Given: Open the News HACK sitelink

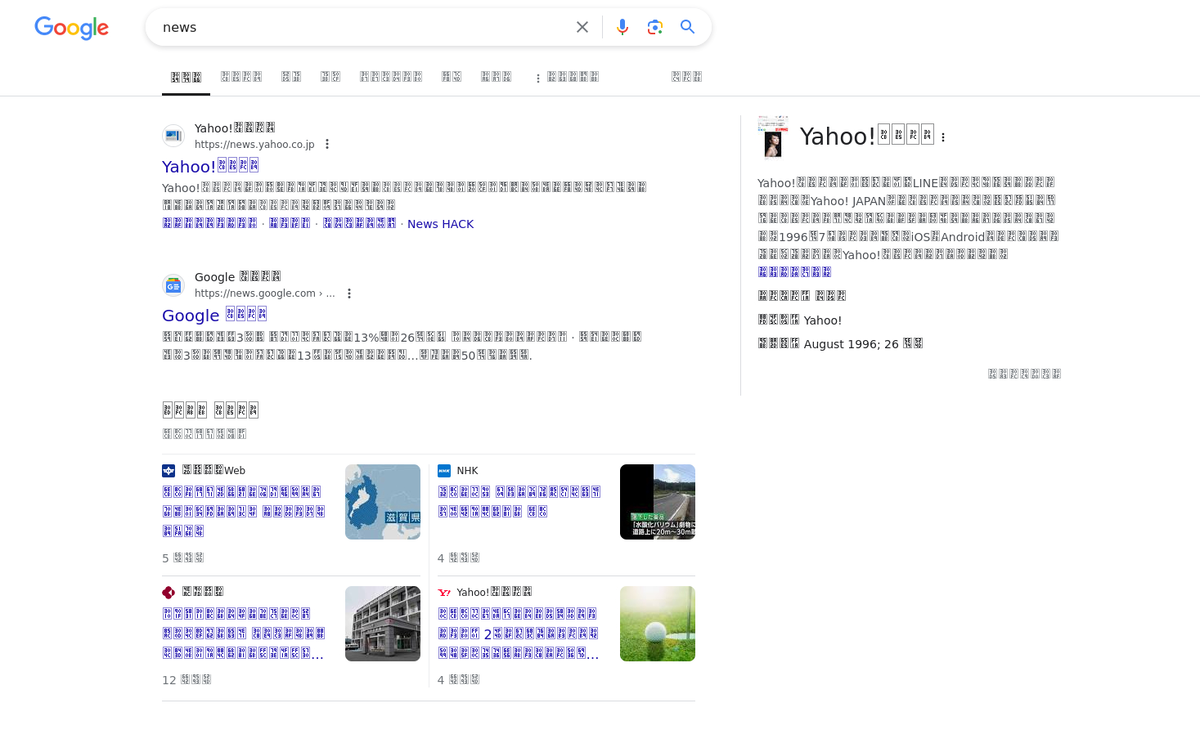Looking at the screenshot, I should pos(440,224).
